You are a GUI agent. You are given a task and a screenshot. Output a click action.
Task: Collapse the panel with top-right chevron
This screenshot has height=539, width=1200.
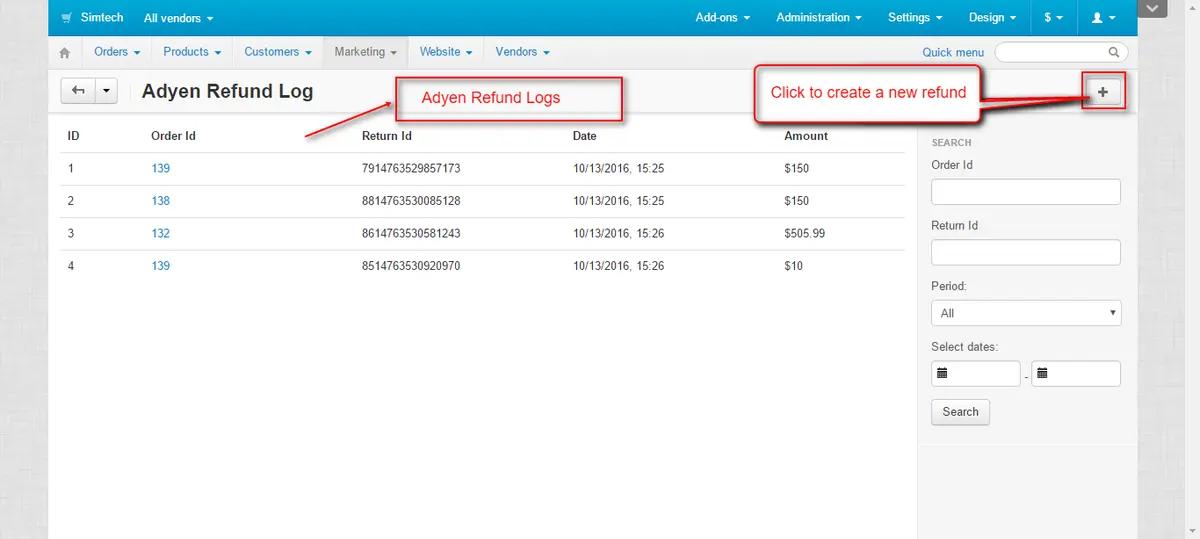[1153, 9]
